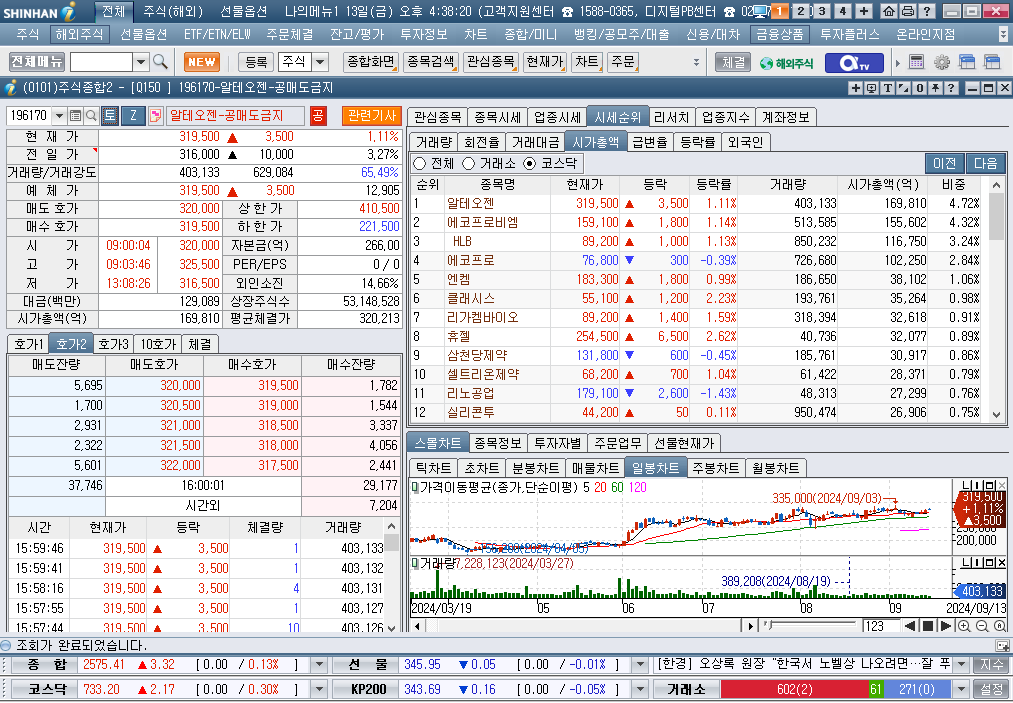Screen dimensions: 1013x703
Task: Click the NEW orange badge button
Action: (202, 62)
